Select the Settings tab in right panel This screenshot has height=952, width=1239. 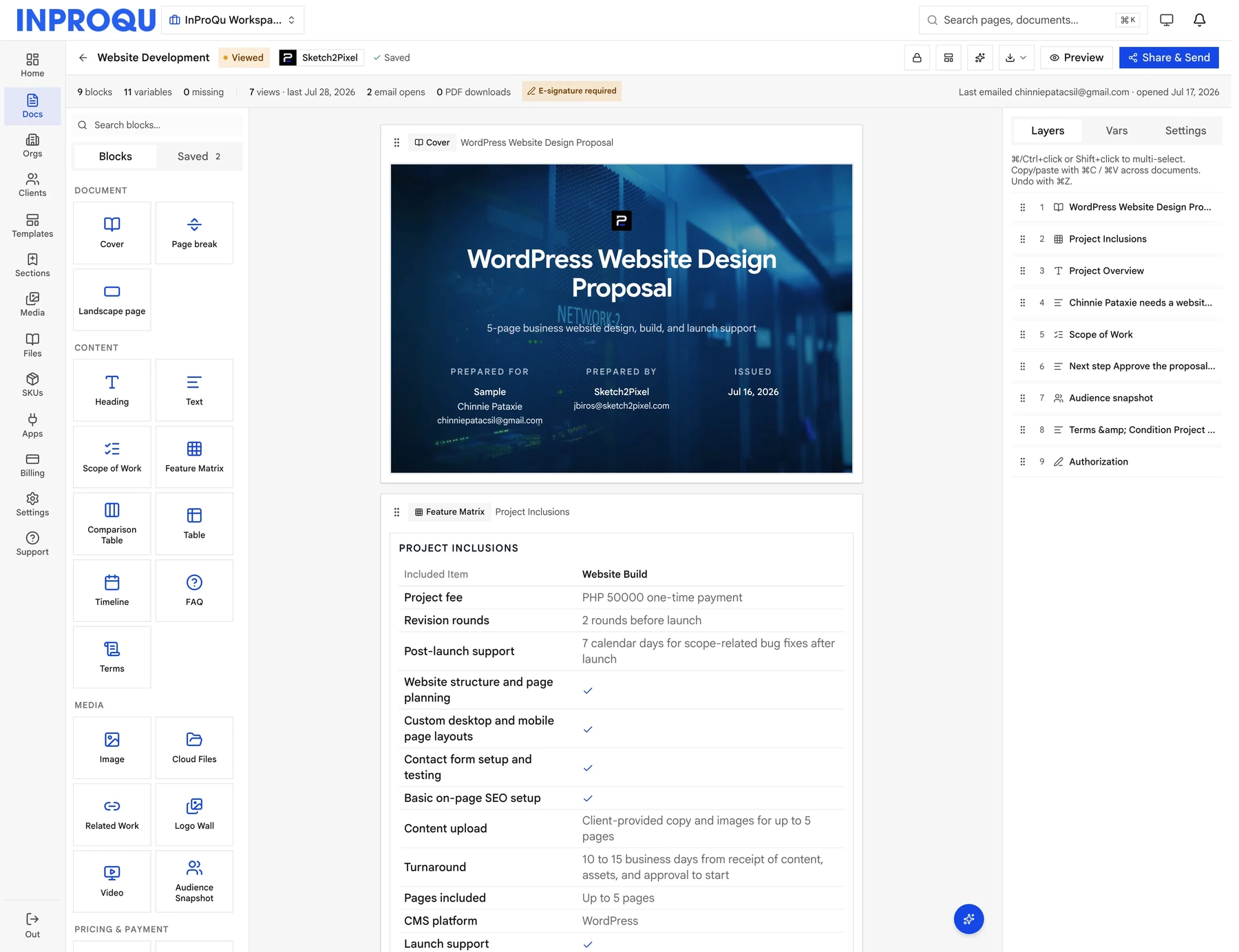point(1185,131)
